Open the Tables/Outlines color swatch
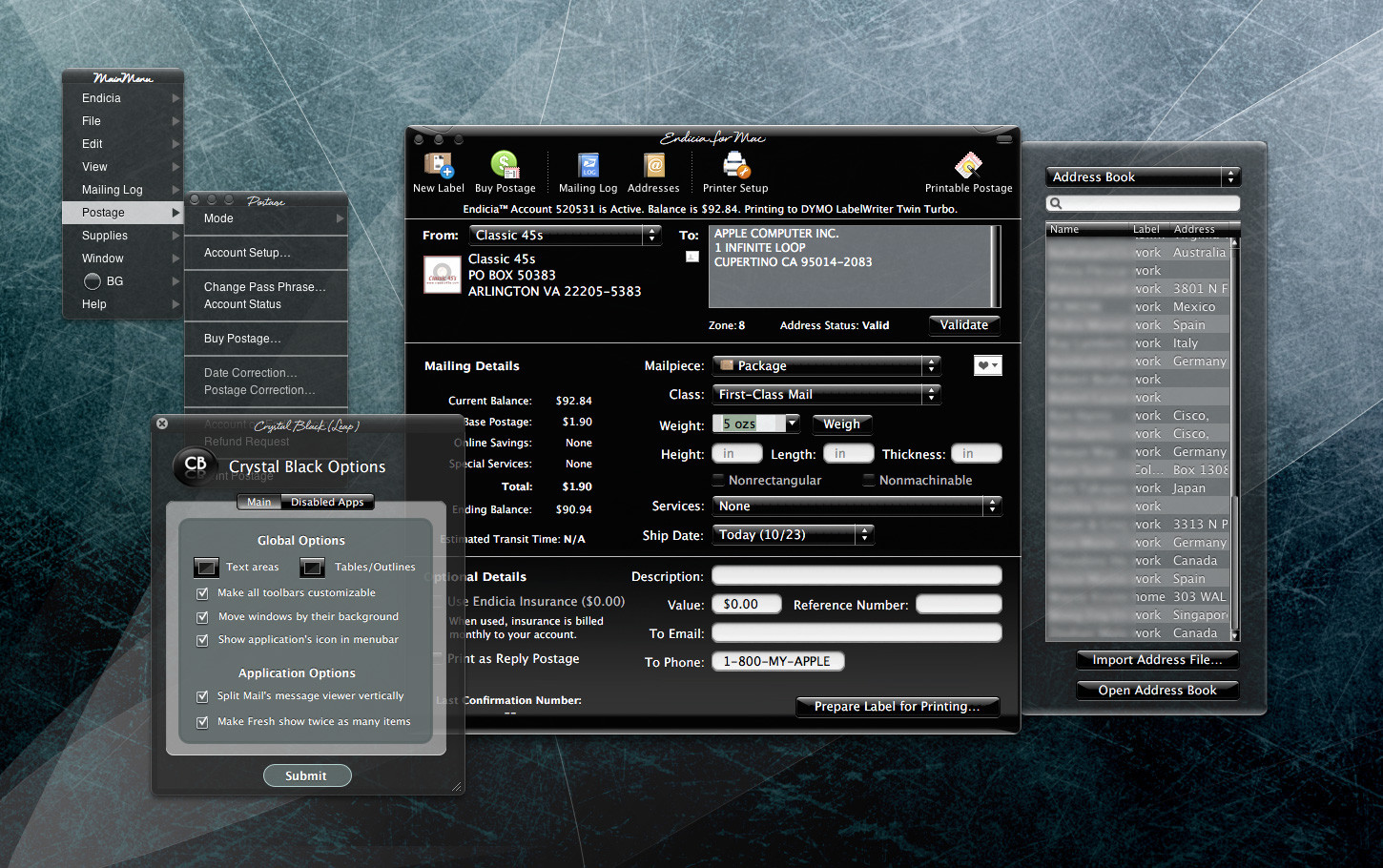This screenshot has width=1383, height=868. 312,568
